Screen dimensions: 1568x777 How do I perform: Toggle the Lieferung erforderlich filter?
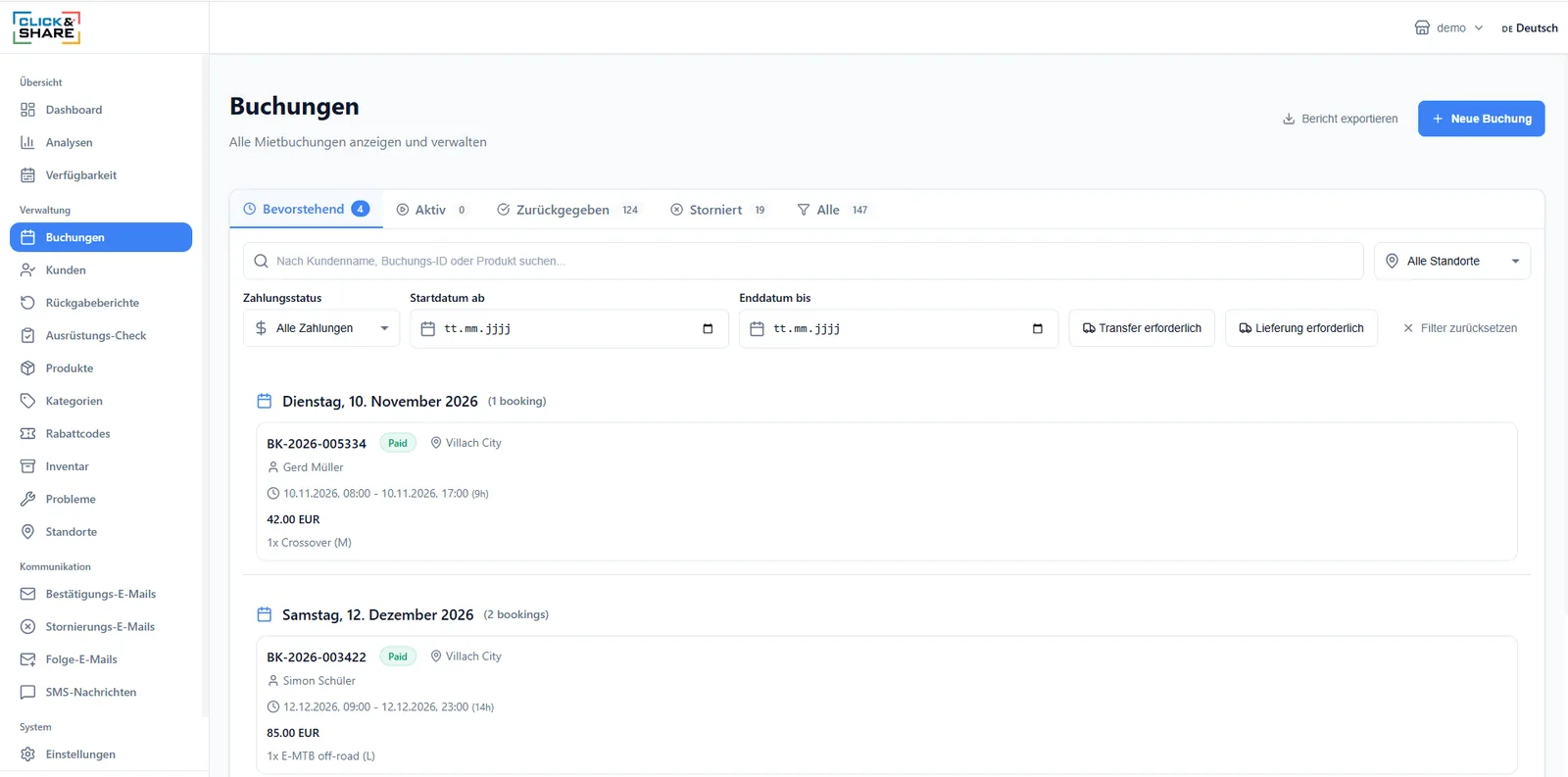1301,328
